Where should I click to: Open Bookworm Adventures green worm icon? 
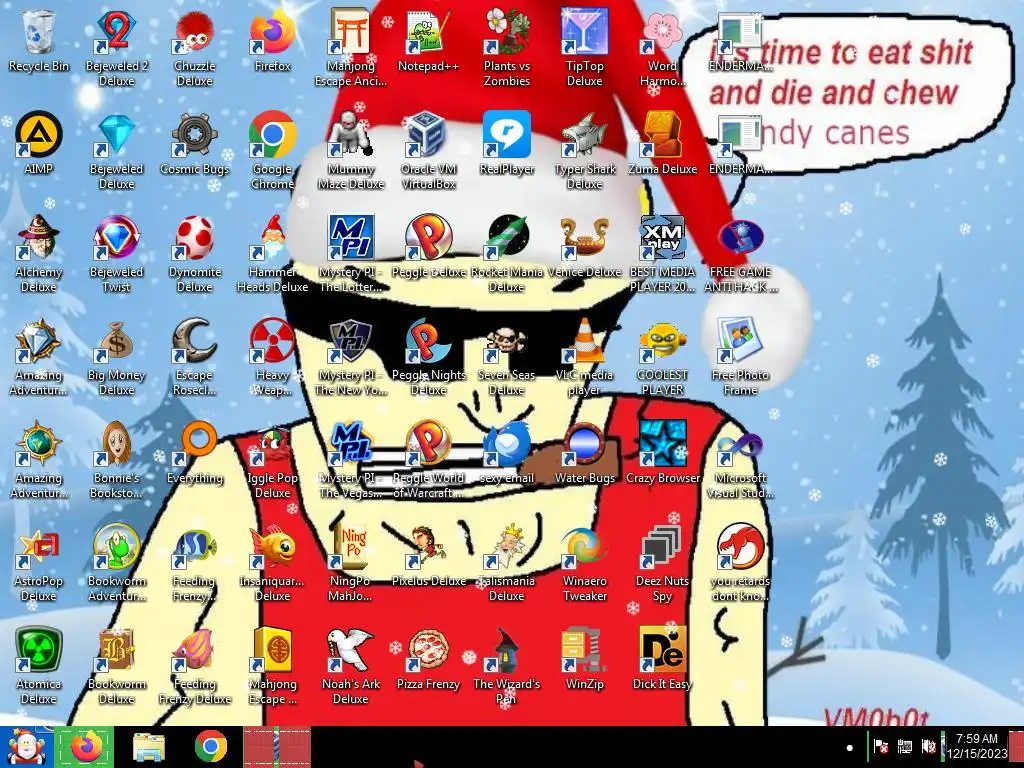click(x=116, y=564)
